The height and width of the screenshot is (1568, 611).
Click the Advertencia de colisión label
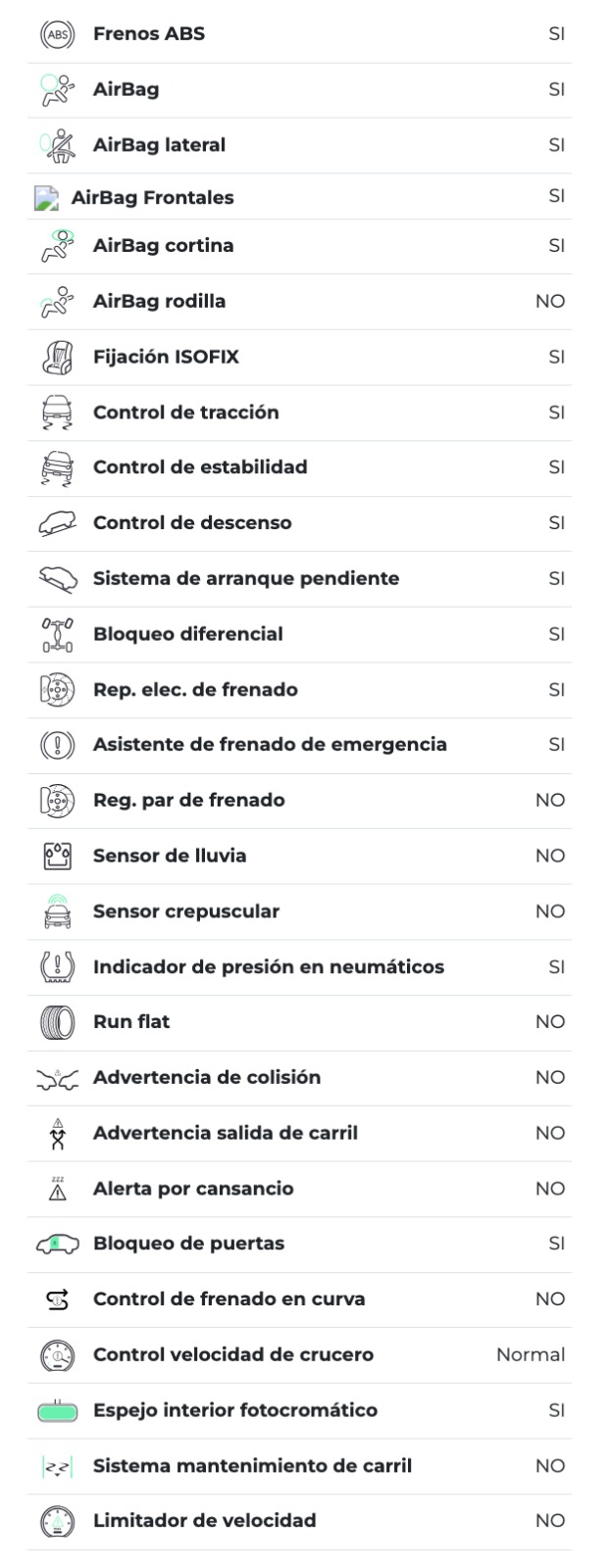point(207,1078)
